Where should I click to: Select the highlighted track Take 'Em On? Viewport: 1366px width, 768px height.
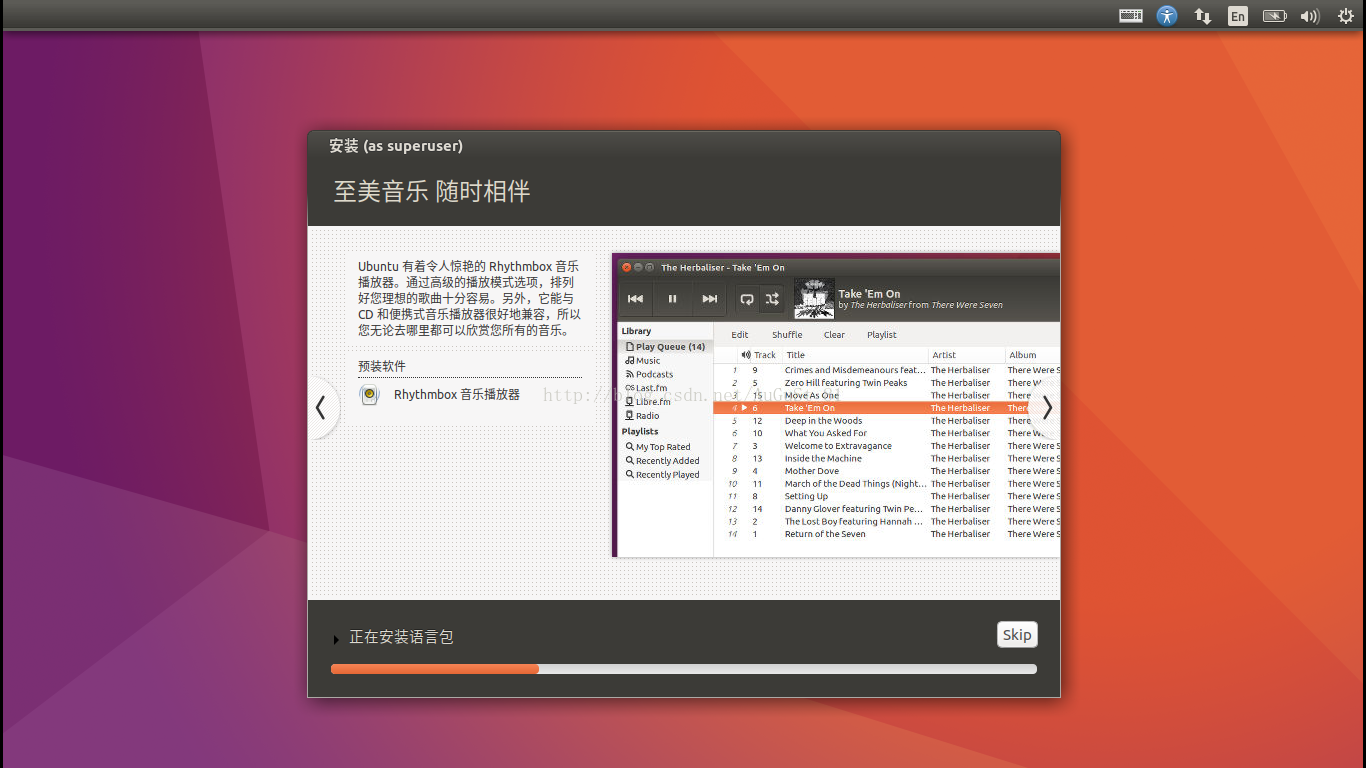[886, 408]
